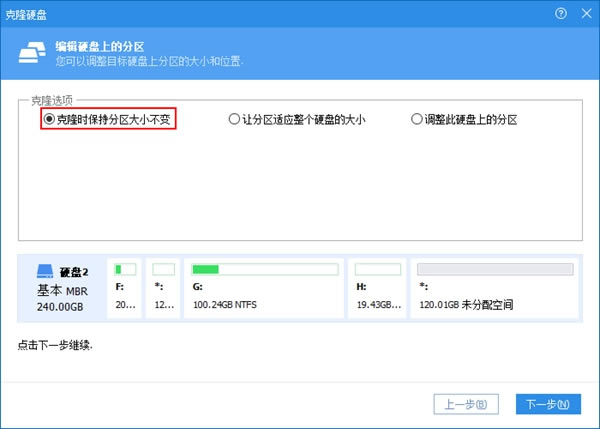Viewport: 600px width, 429px height.
Task: Select 调整此硬盘上的分区 radio option
Action: tap(464, 119)
